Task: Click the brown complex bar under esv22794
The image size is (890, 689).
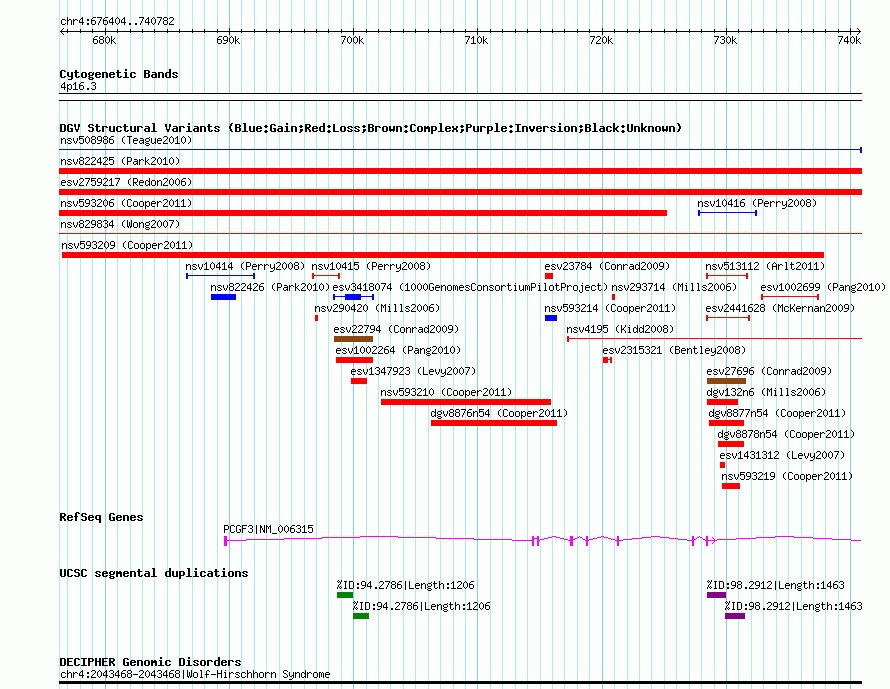Action: (x=353, y=339)
